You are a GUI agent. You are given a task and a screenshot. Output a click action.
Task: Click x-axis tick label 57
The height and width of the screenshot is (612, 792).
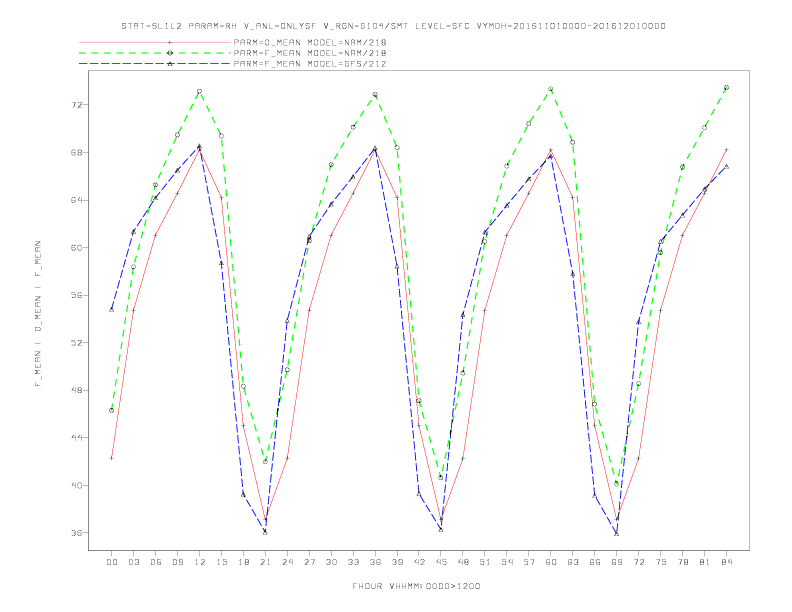coord(529,562)
